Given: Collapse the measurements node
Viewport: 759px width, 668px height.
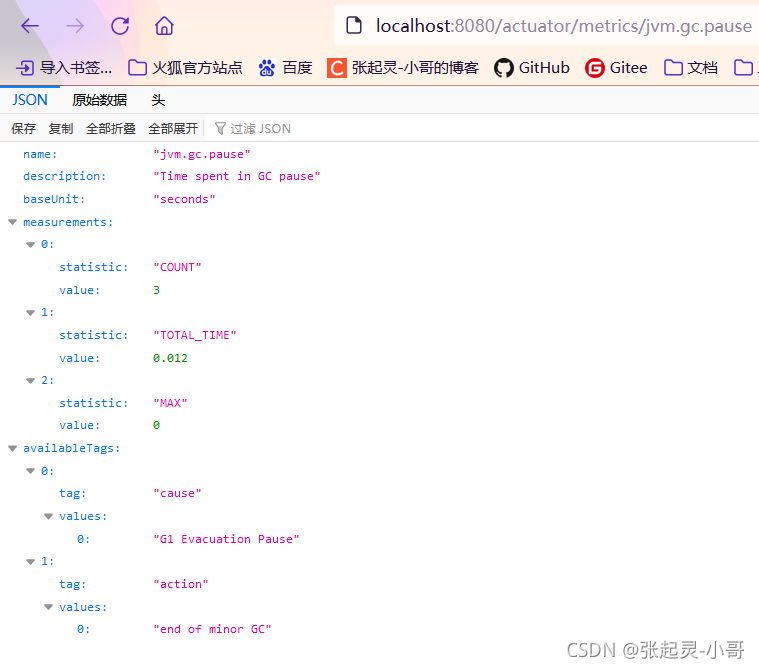Looking at the screenshot, I should (x=13, y=222).
